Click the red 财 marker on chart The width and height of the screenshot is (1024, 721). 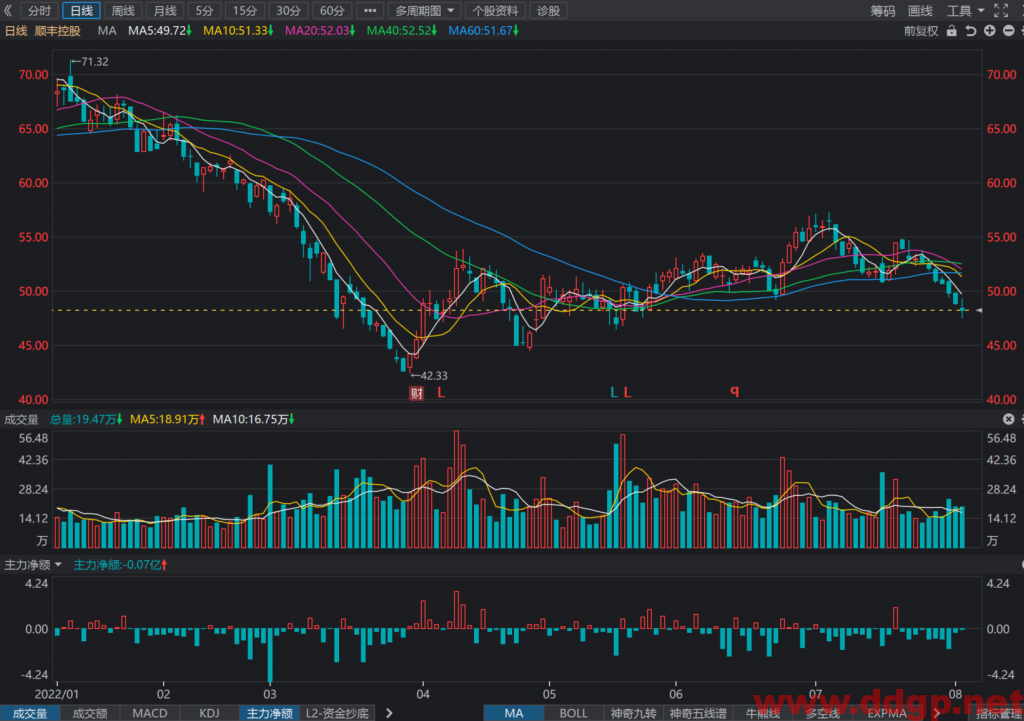click(x=416, y=393)
